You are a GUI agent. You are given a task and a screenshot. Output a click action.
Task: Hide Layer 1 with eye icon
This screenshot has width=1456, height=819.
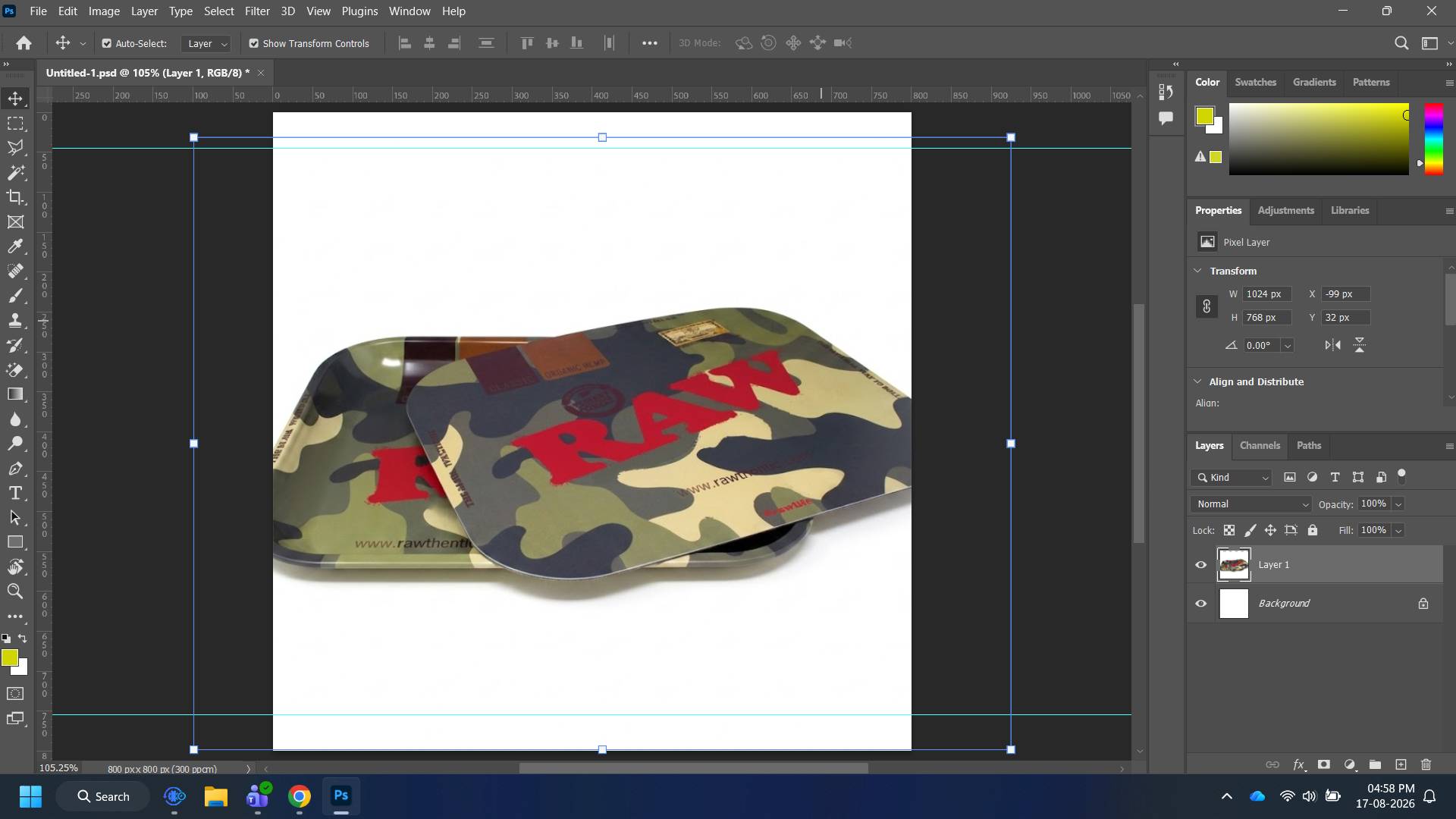1201,565
